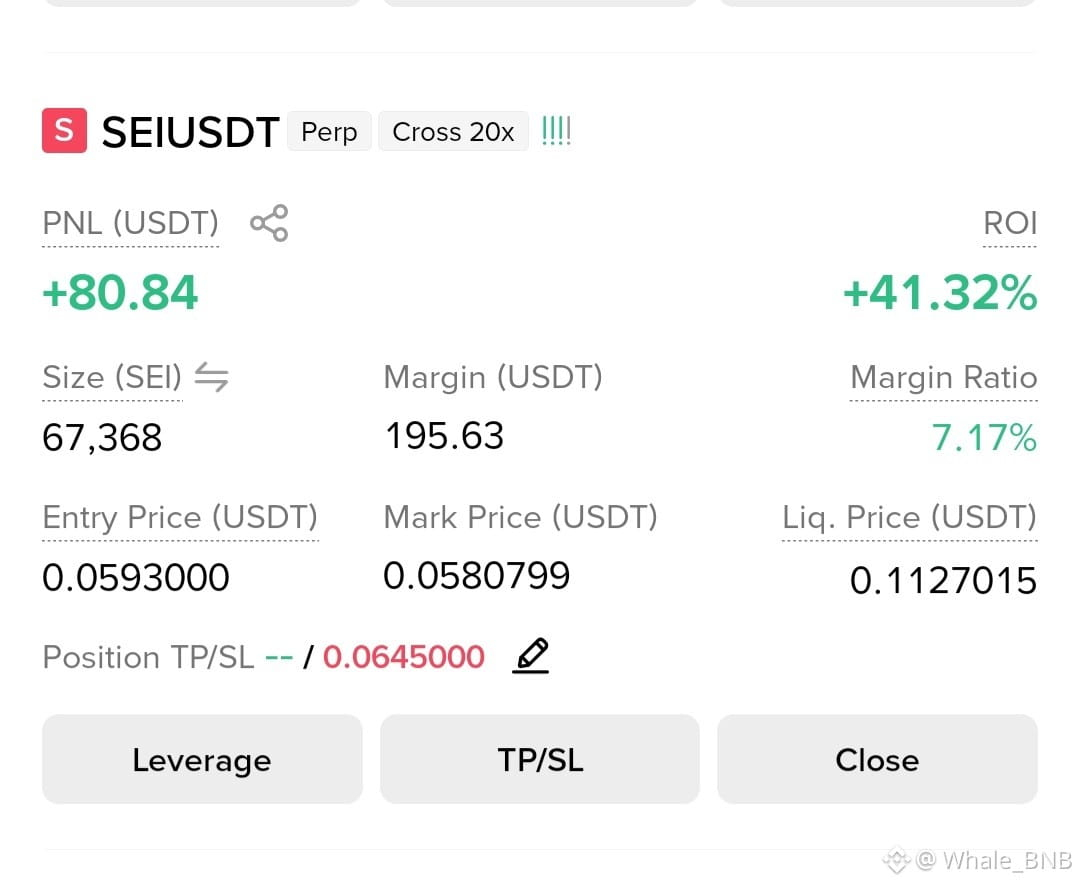Select the Perp tag

tap(329, 131)
